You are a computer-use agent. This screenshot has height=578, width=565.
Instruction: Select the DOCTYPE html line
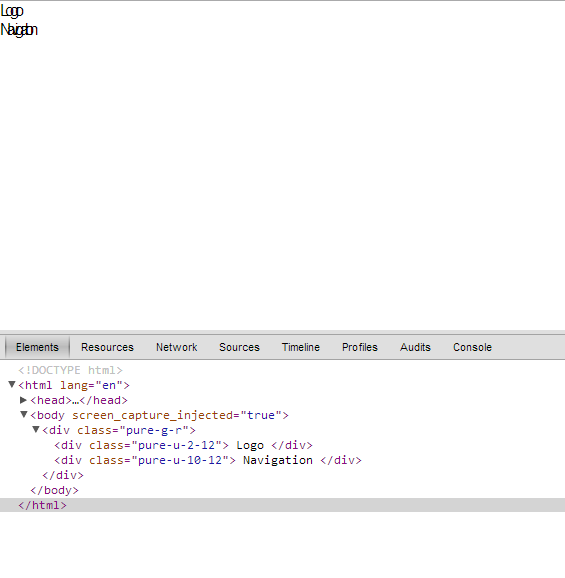coord(70,370)
